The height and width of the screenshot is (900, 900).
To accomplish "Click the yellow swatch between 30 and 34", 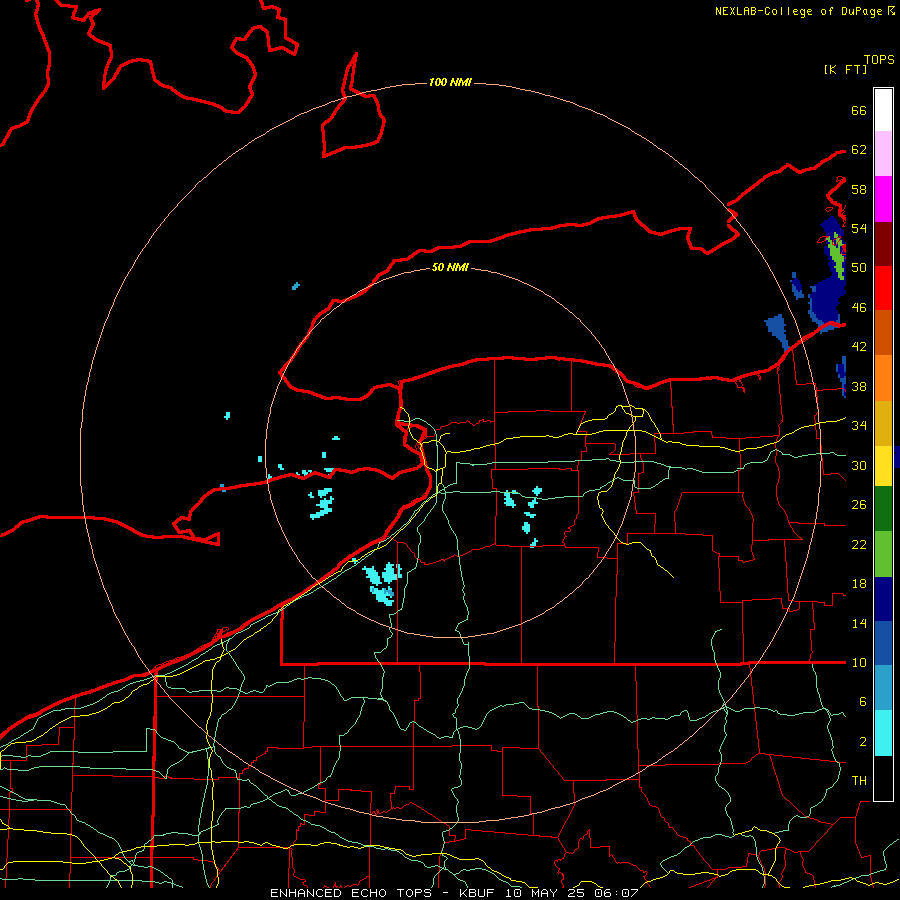I will pos(883,466).
